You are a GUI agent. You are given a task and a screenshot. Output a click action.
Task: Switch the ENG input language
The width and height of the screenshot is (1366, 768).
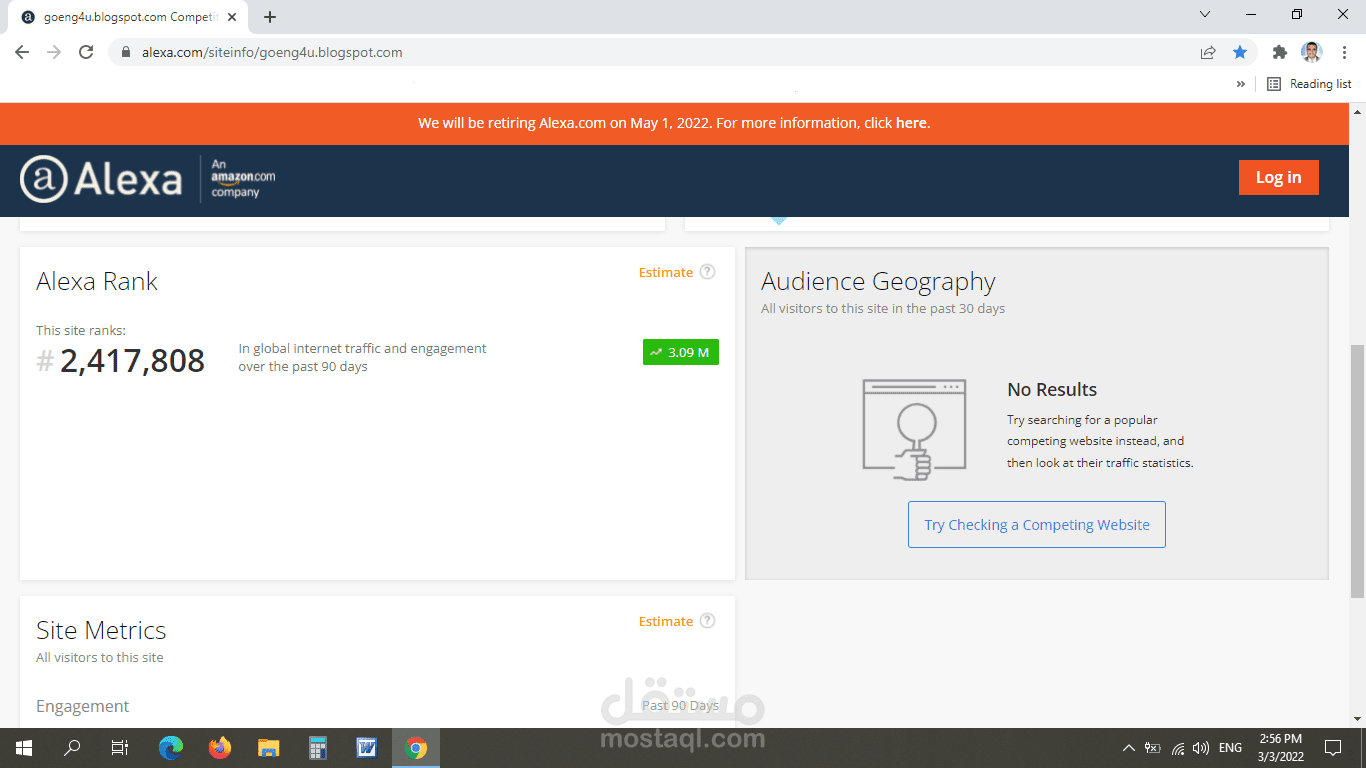tap(1231, 748)
